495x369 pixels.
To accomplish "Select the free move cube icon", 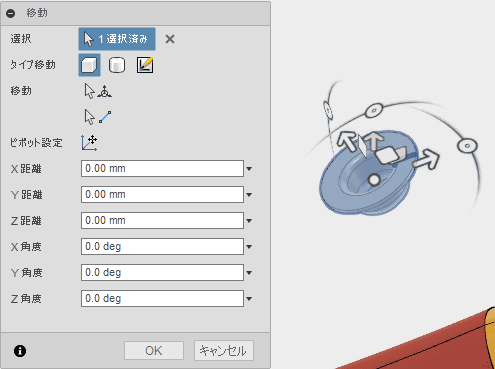I will pyautogui.click(x=89, y=65).
